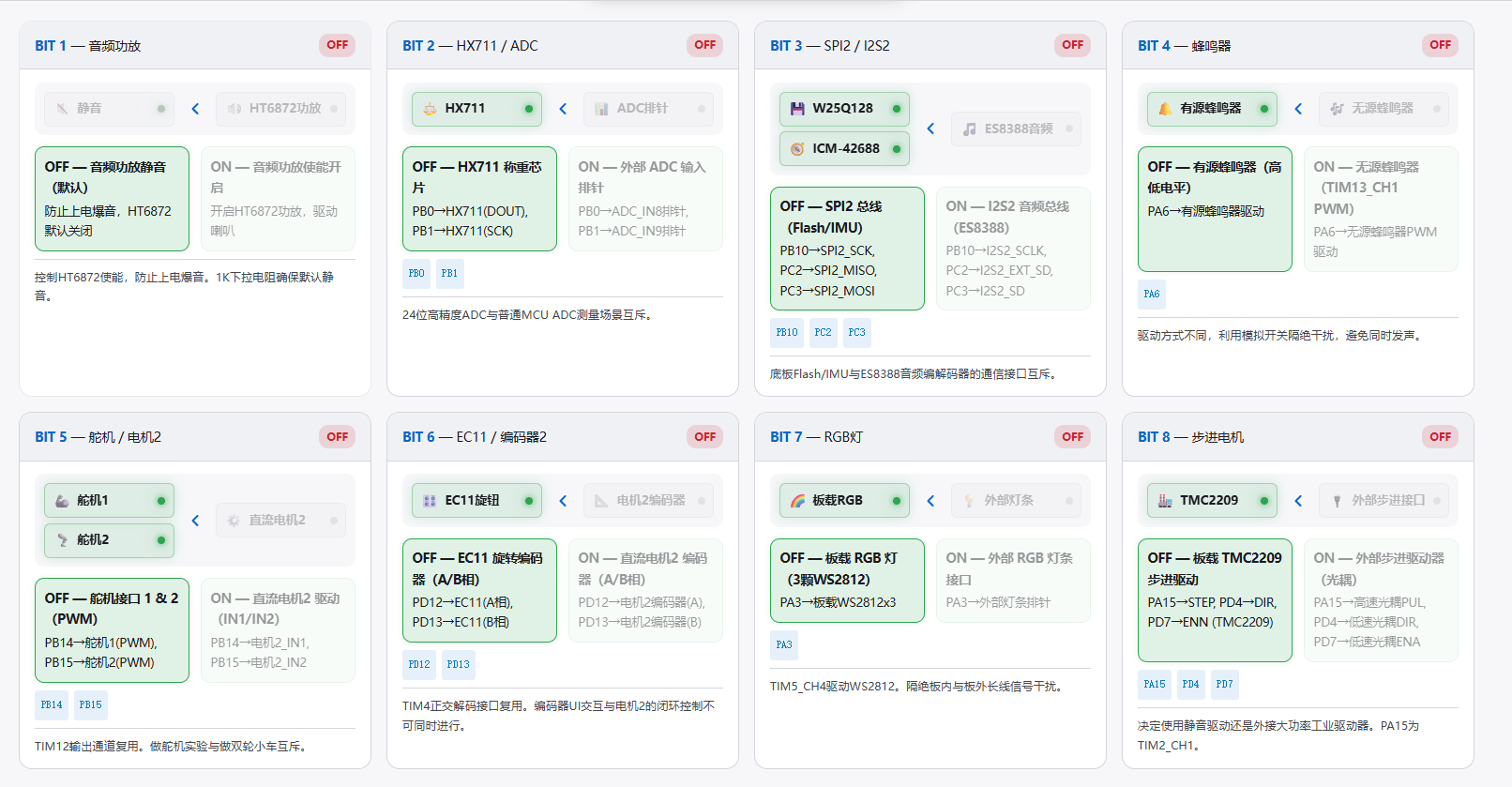Screen dimensions: 1512x787
Task: Click the BIT 5 card title
Action: tap(98, 437)
